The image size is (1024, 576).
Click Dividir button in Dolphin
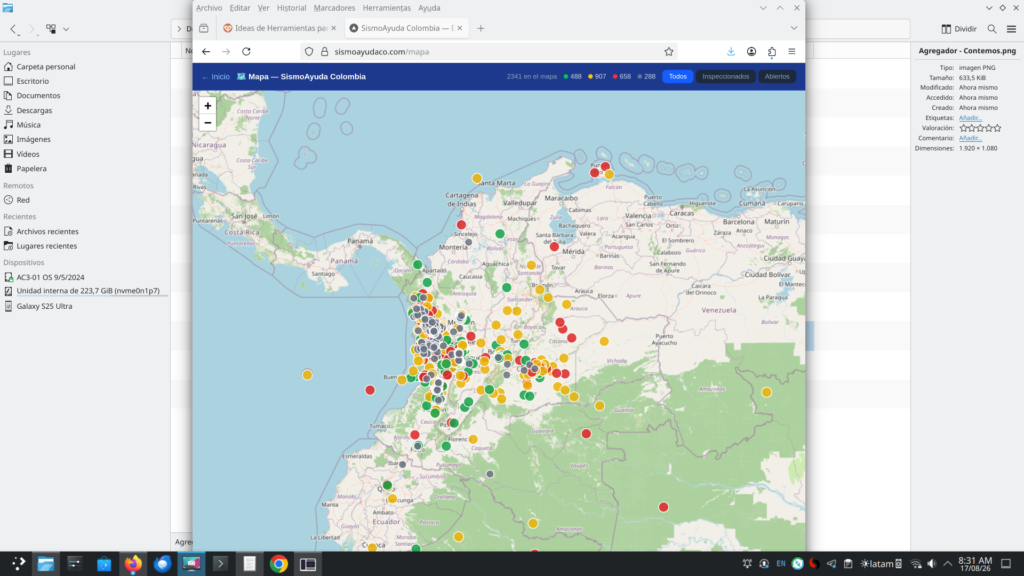pos(959,29)
